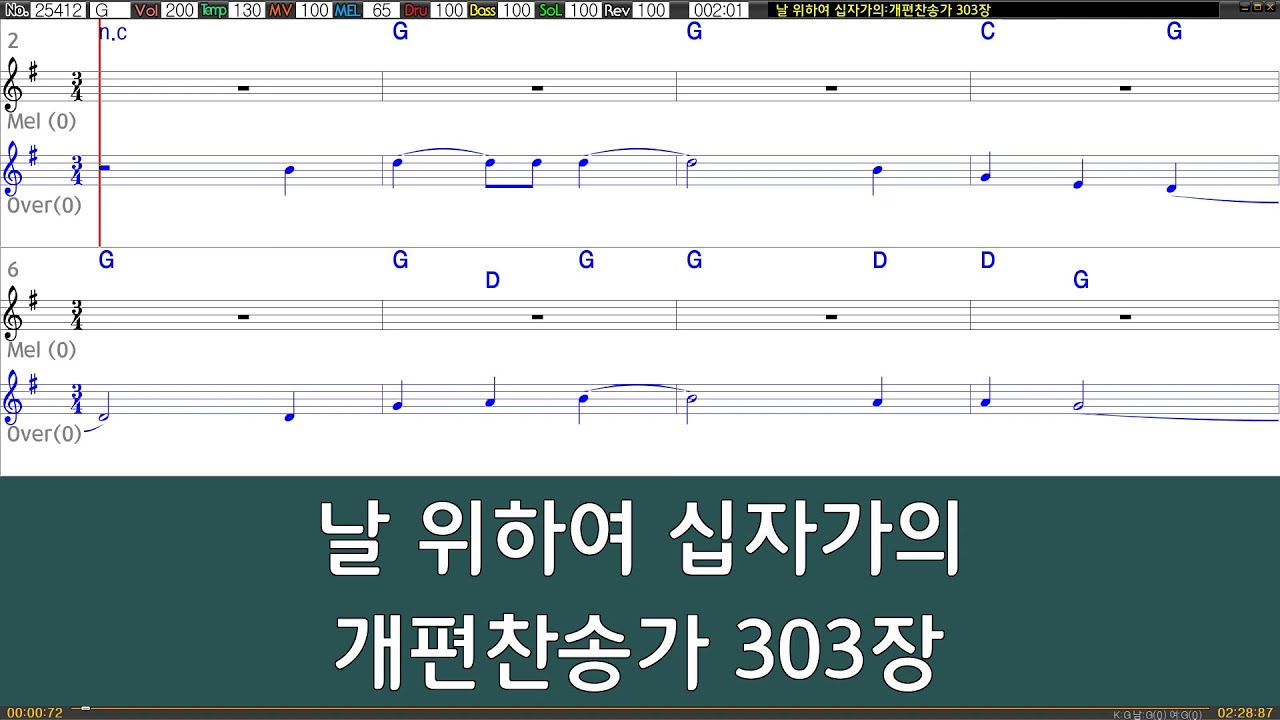Click the Rev label
This screenshot has height=720, width=1280.
coord(618,10)
